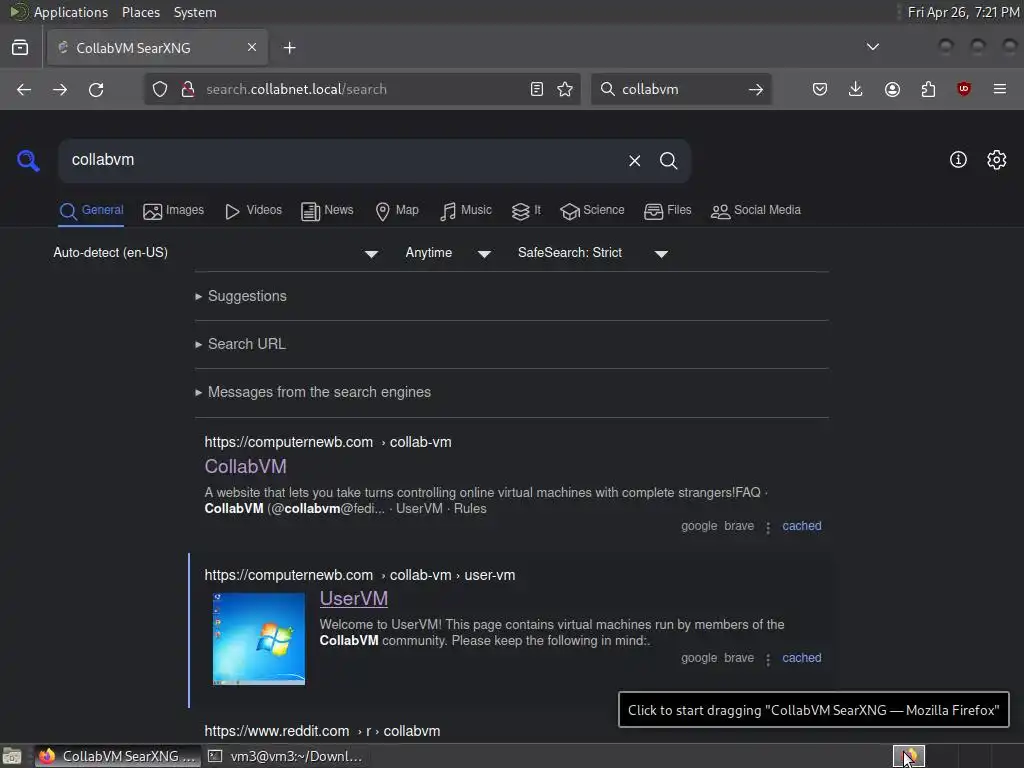The width and height of the screenshot is (1024, 768).
Task: Open the SearXNG about info icon
Action: [x=958, y=160]
